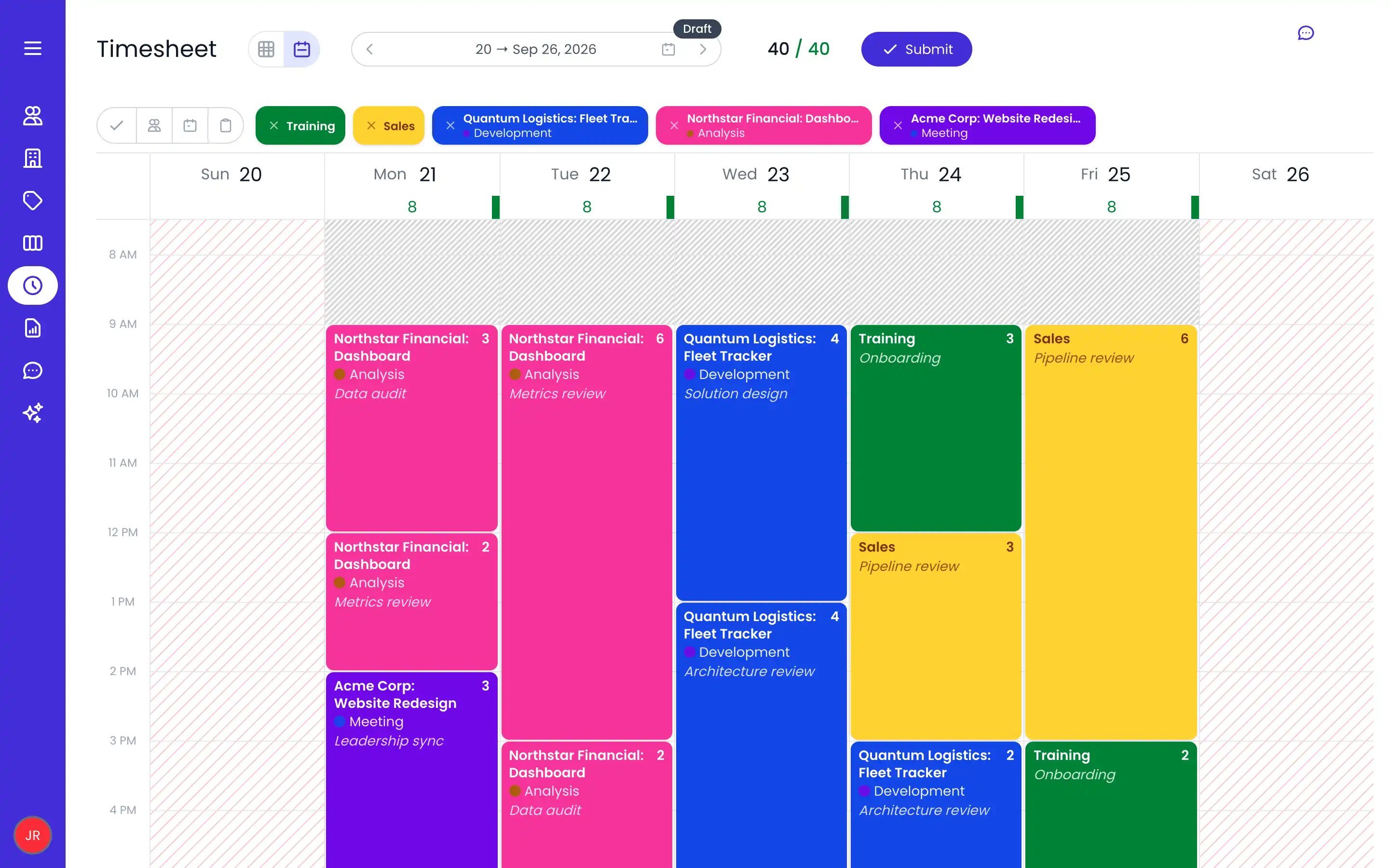Click Friday's daily total of 8
The height and width of the screenshot is (868, 1389).
pyautogui.click(x=1111, y=207)
